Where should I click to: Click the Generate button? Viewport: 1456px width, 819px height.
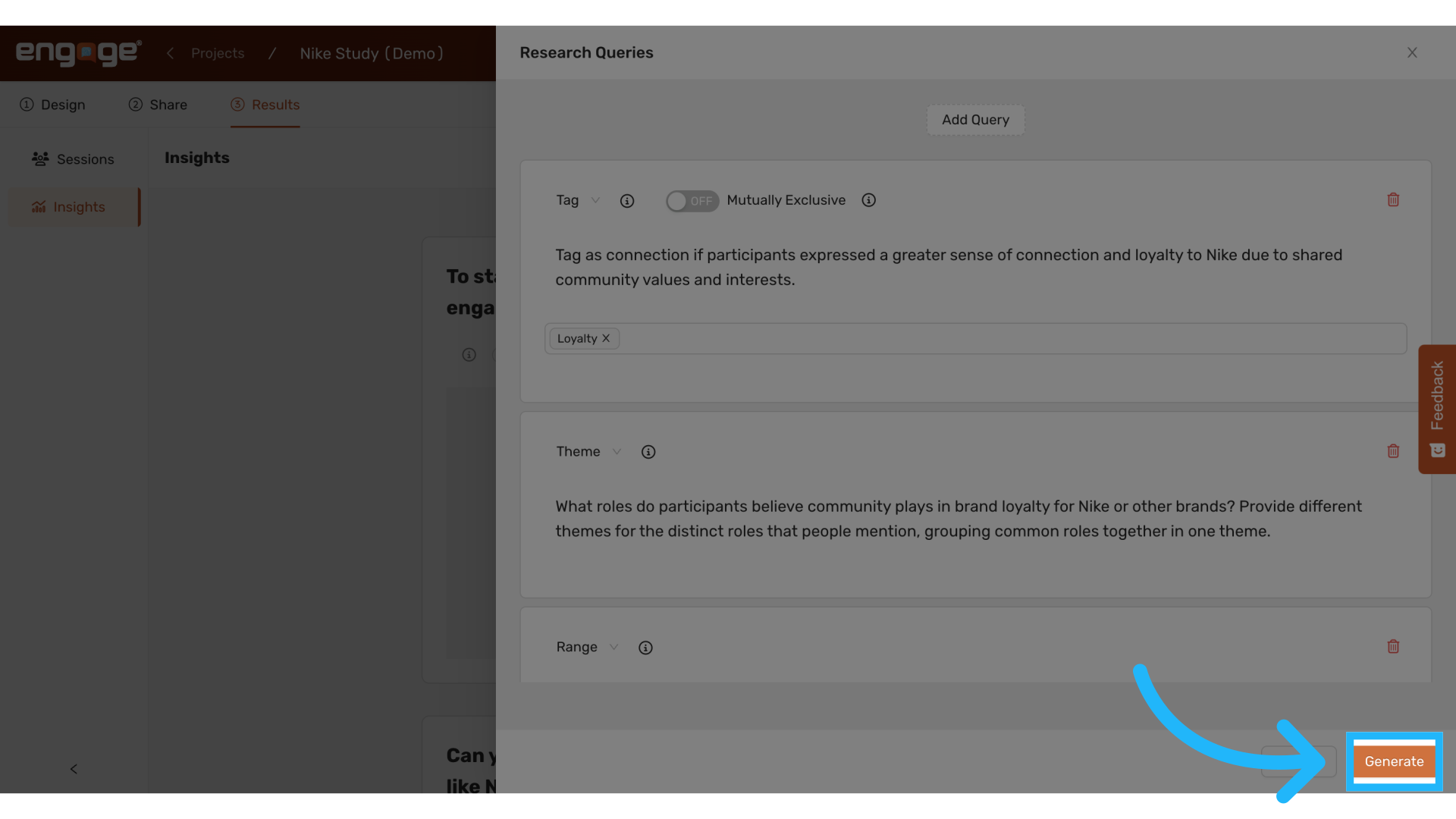[x=1394, y=761]
